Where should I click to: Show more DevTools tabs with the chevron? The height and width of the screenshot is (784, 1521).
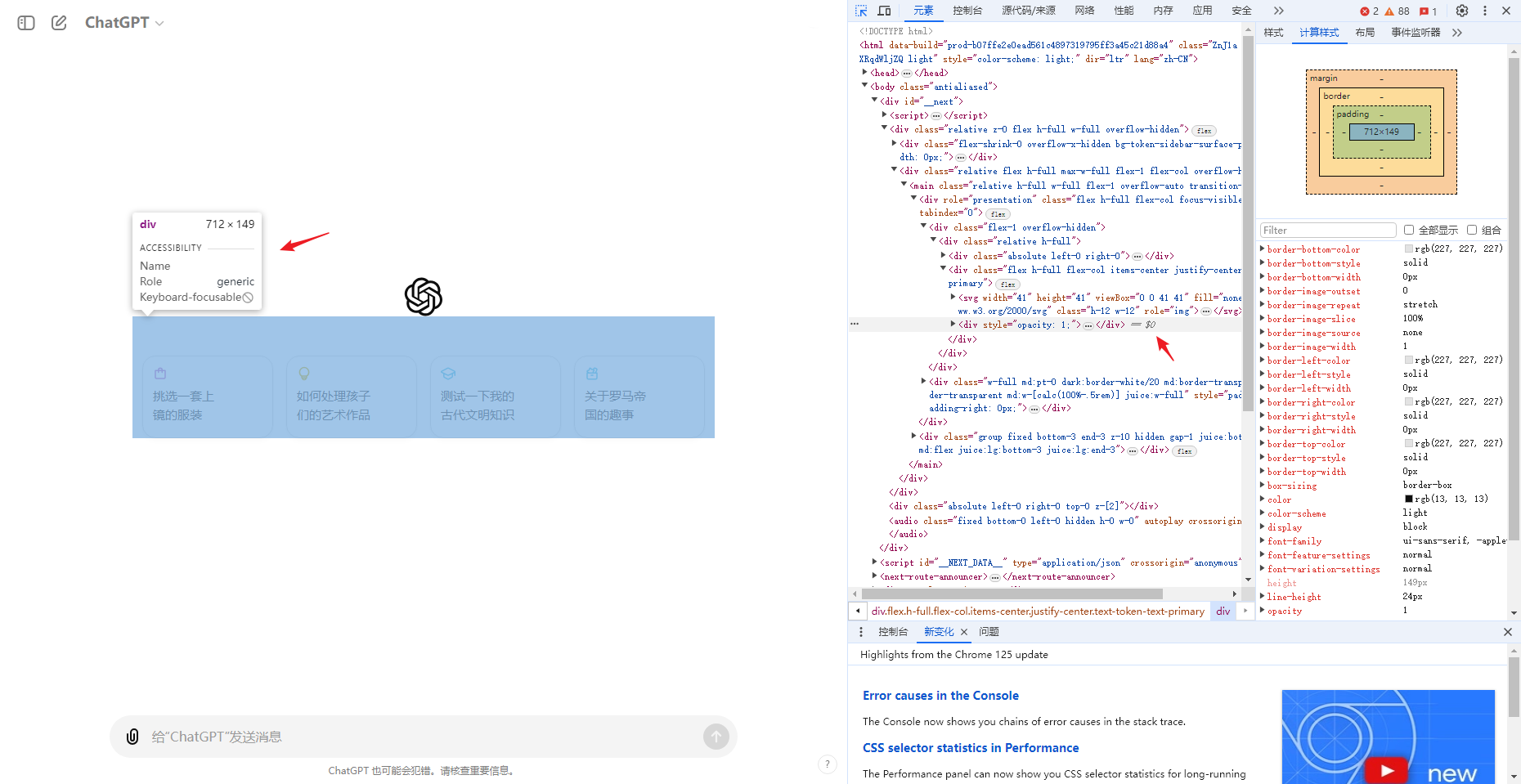(1279, 11)
